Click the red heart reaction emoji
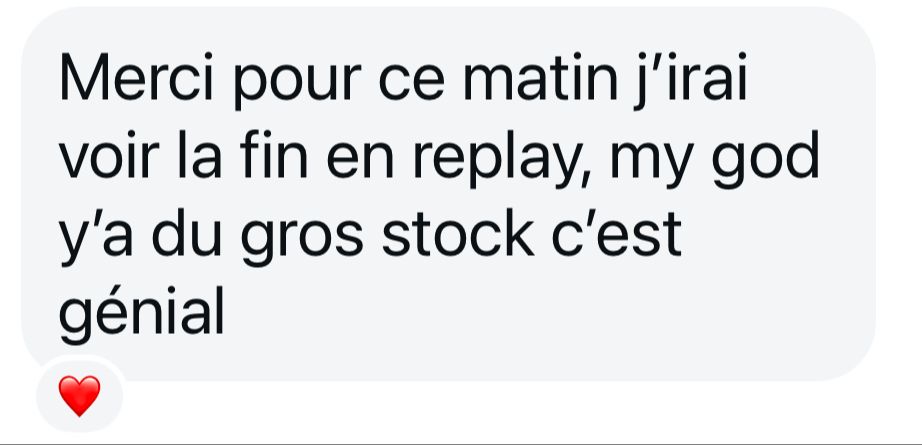The image size is (922, 445). point(79,396)
